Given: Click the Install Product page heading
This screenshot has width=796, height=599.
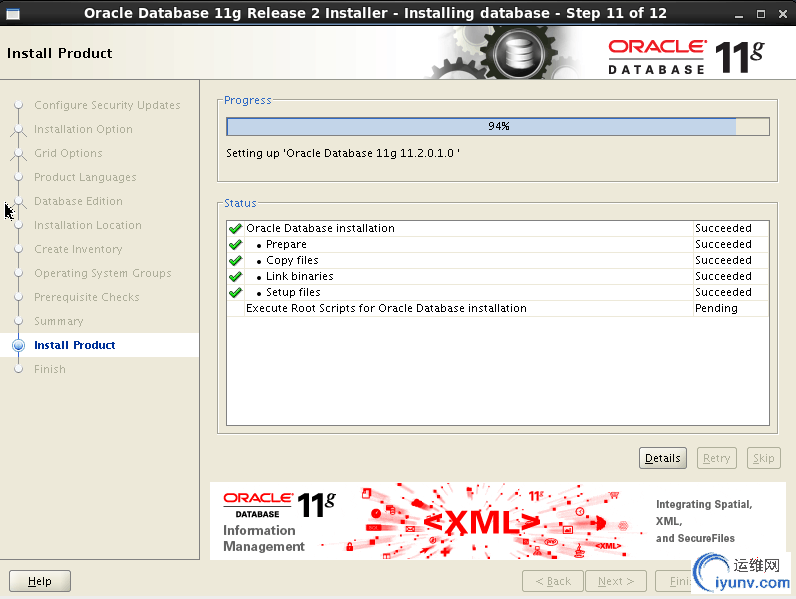Looking at the screenshot, I should pos(59,53).
